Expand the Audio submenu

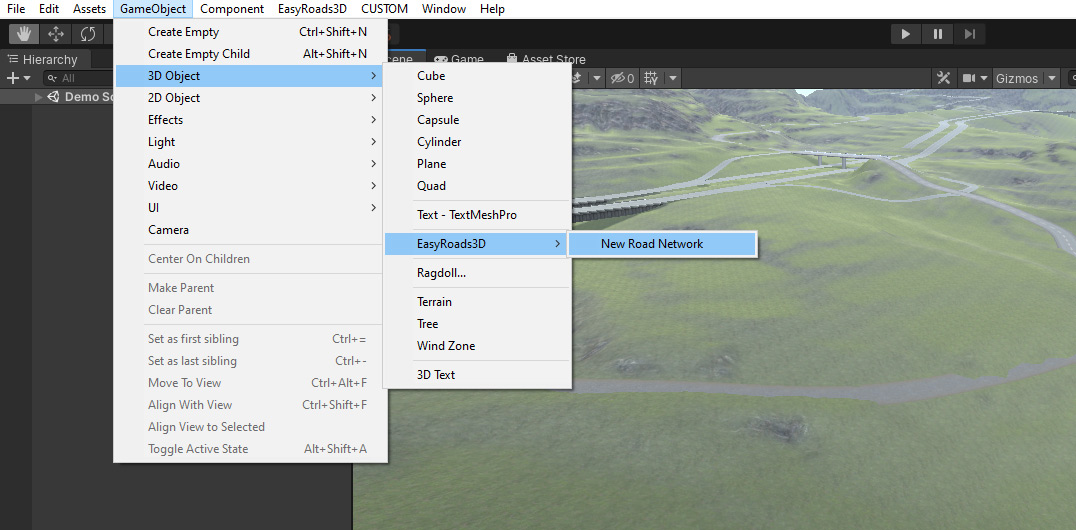coord(250,163)
